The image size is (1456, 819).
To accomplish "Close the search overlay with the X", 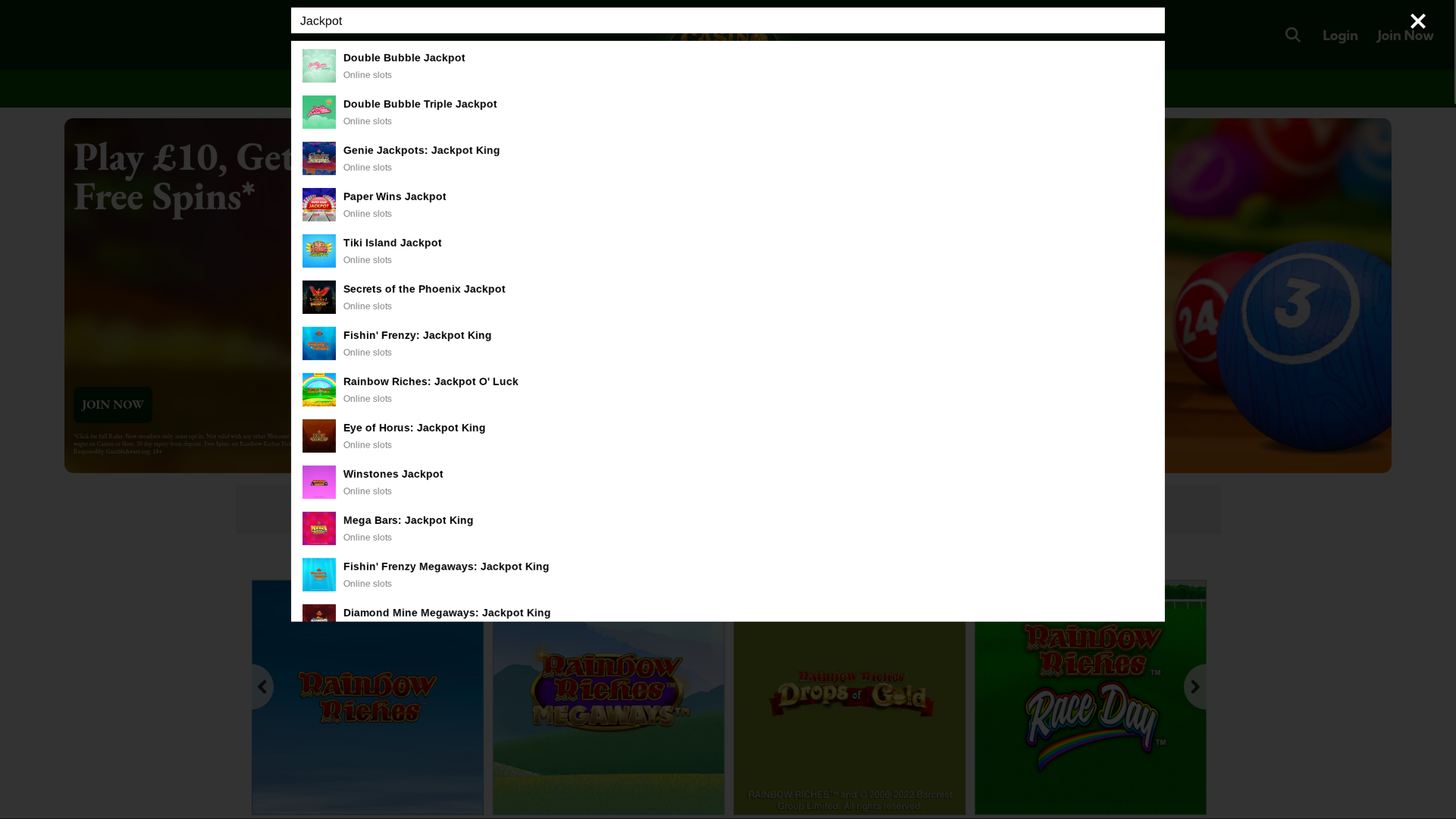I will tap(1417, 20).
